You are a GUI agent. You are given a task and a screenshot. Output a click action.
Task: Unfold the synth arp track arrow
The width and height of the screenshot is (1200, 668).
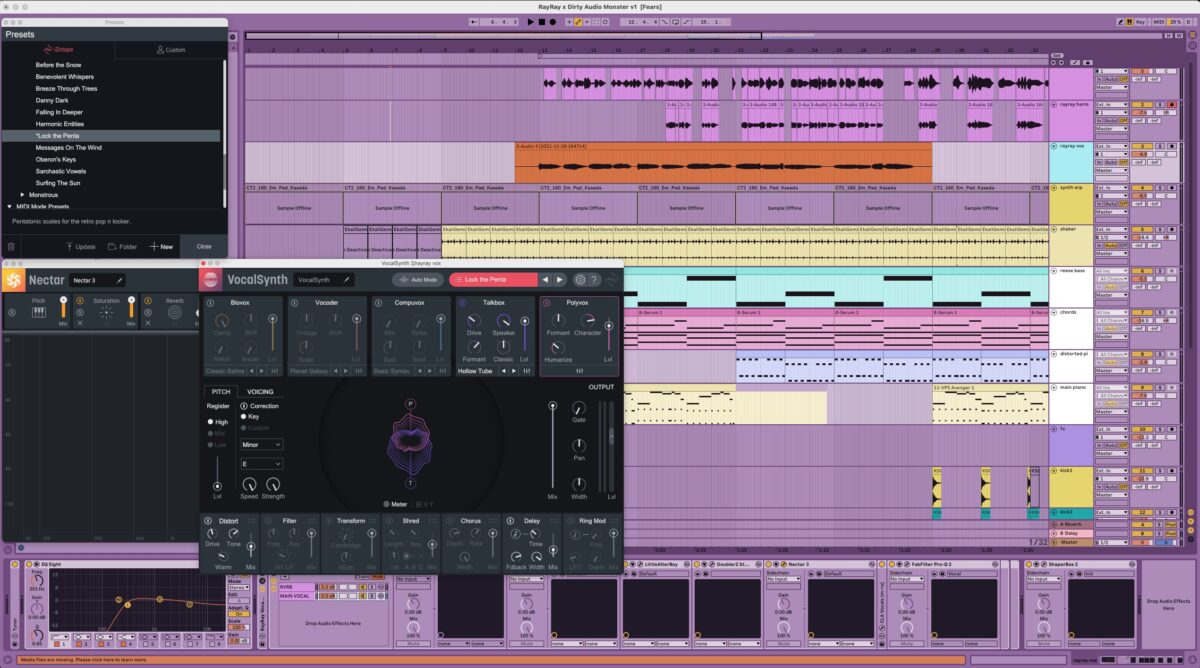[x=1053, y=188]
